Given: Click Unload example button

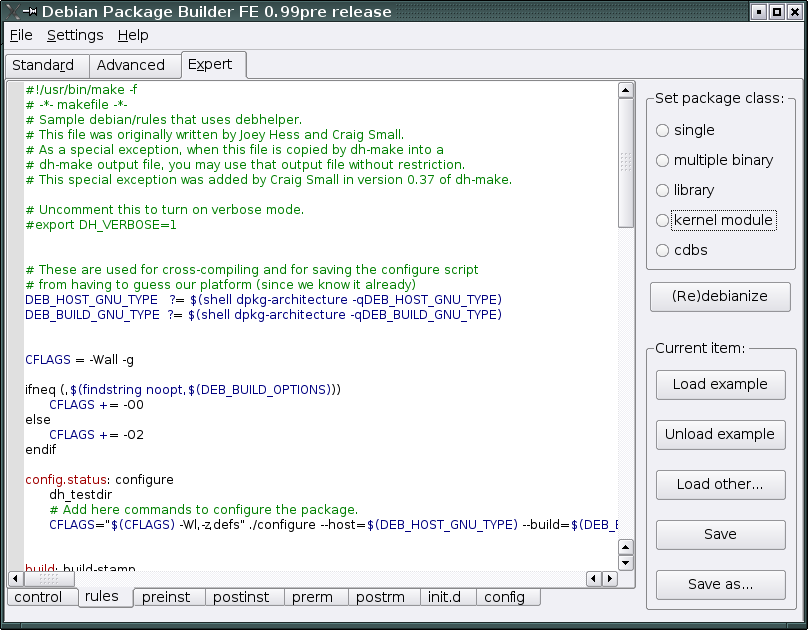Looking at the screenshot, I should click(x=720, y=435).
